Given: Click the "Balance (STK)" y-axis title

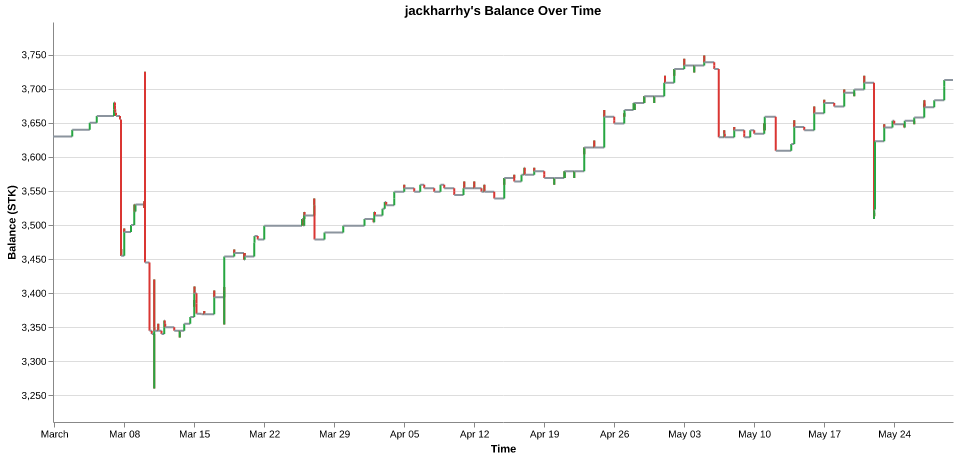Looking at the screenshot, I should 12,223.
